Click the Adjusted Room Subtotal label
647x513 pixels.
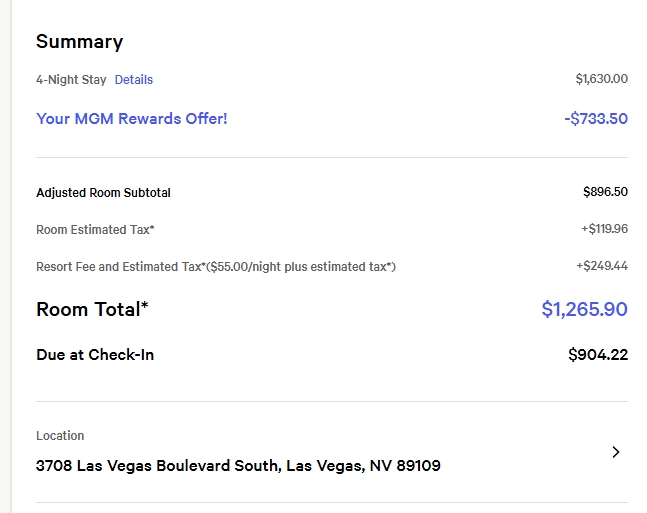(x=110, y=193)
